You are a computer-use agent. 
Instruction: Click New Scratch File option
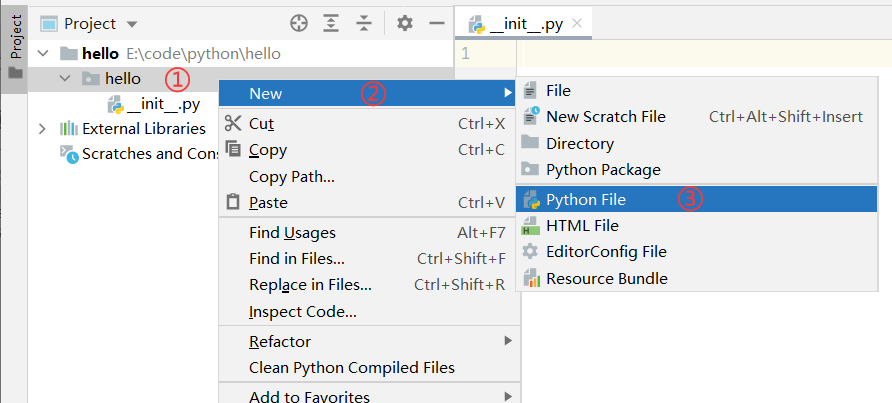[605, 117]
